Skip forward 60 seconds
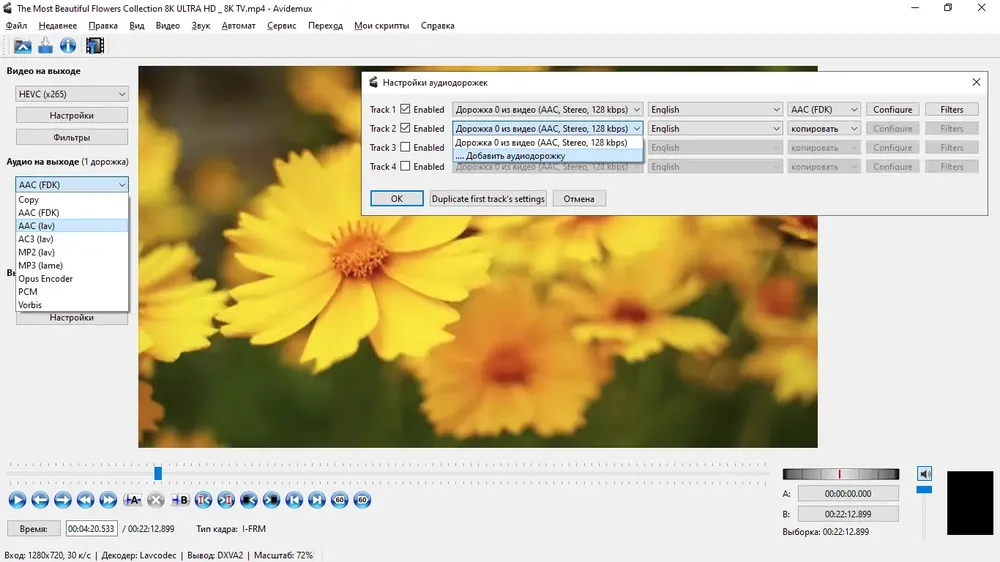The width and height of the screenshot is (1000, 562). (362, 500)
